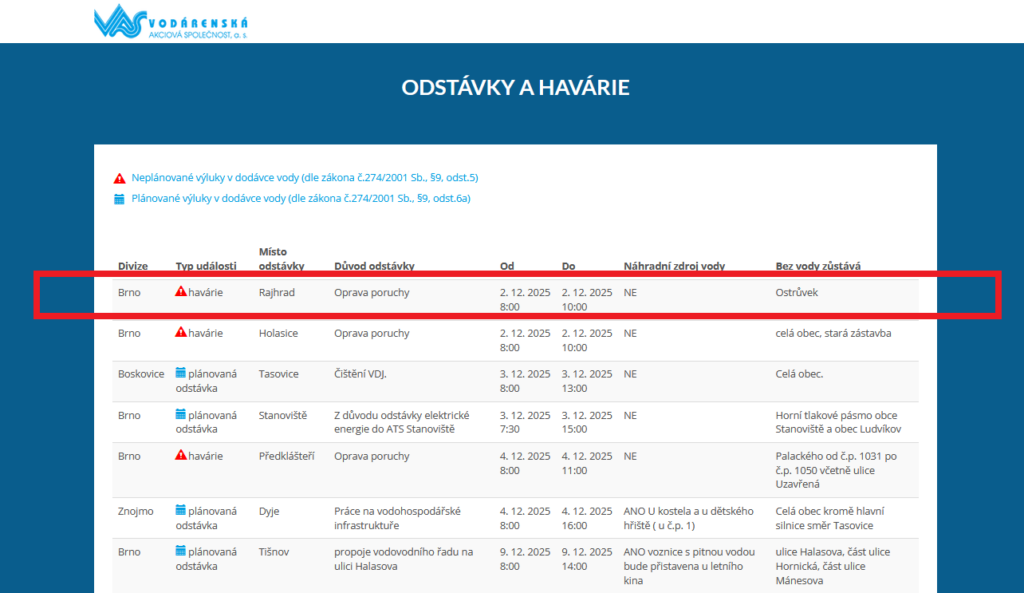Click red warning icon beside Neplánované výluky legend
The height and width of the screenshot is (593, 1024).
(x=120, y=178)
